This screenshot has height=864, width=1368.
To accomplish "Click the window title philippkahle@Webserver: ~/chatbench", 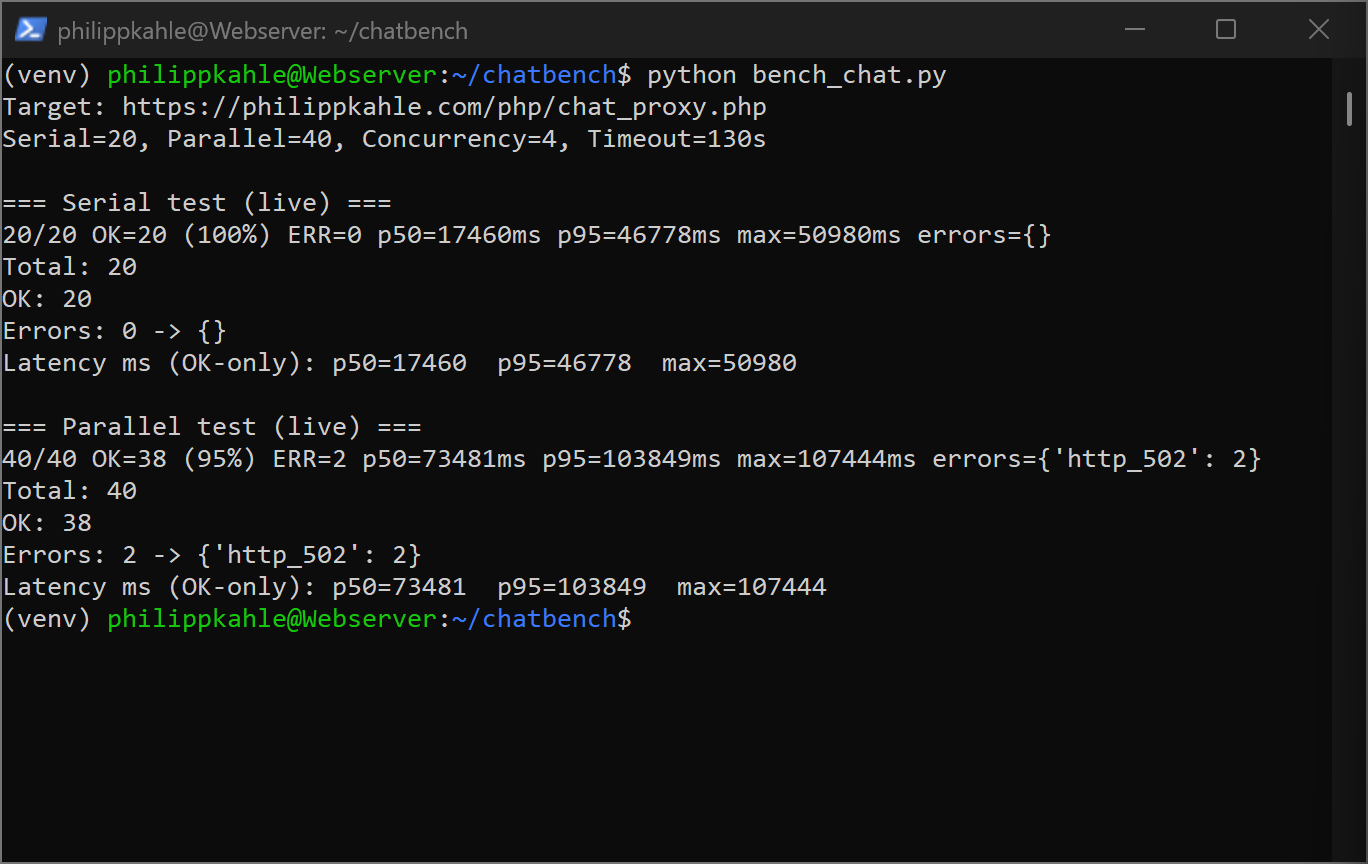I will (x=262, y=31).
